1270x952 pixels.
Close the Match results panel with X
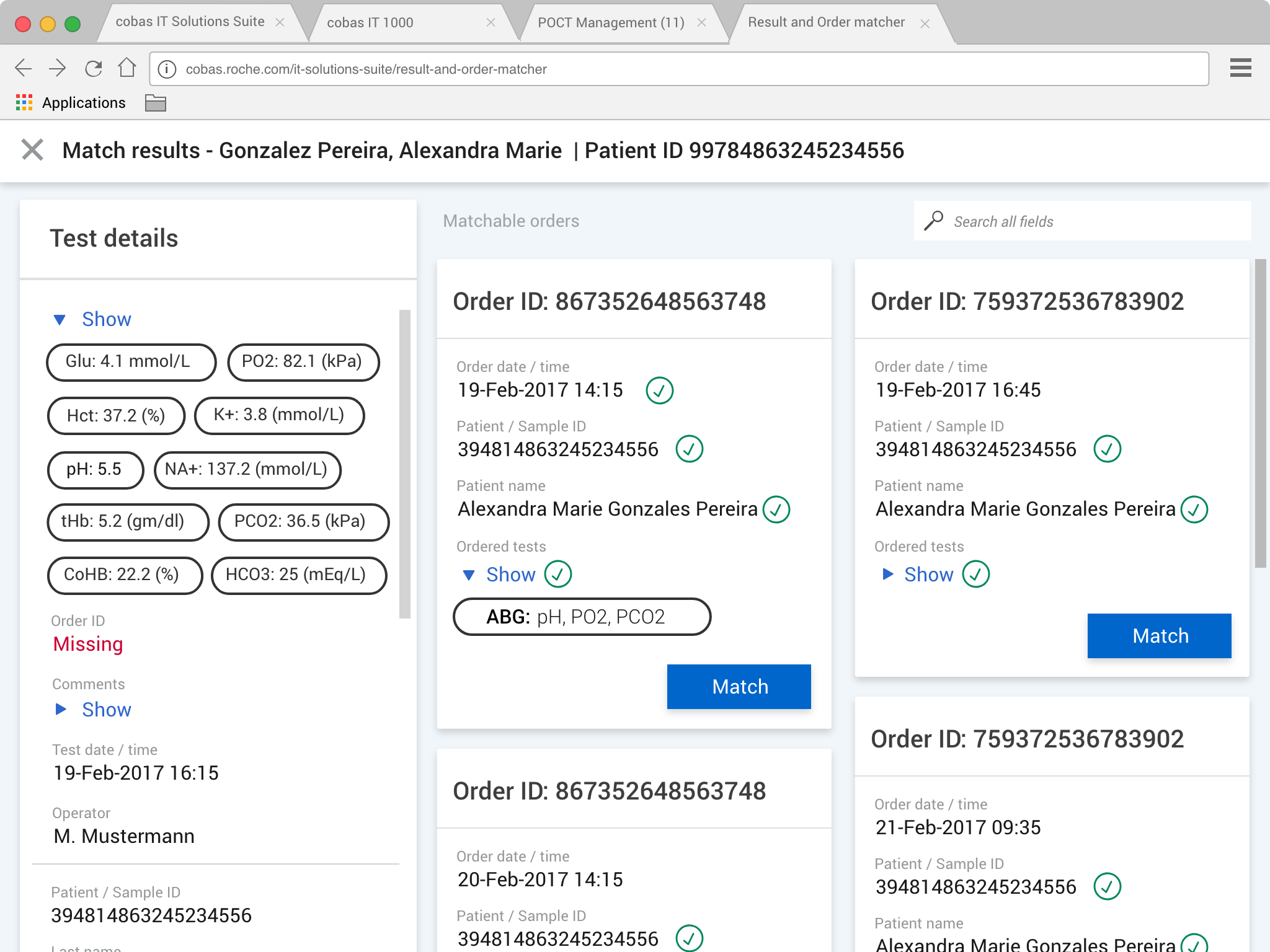32,150
